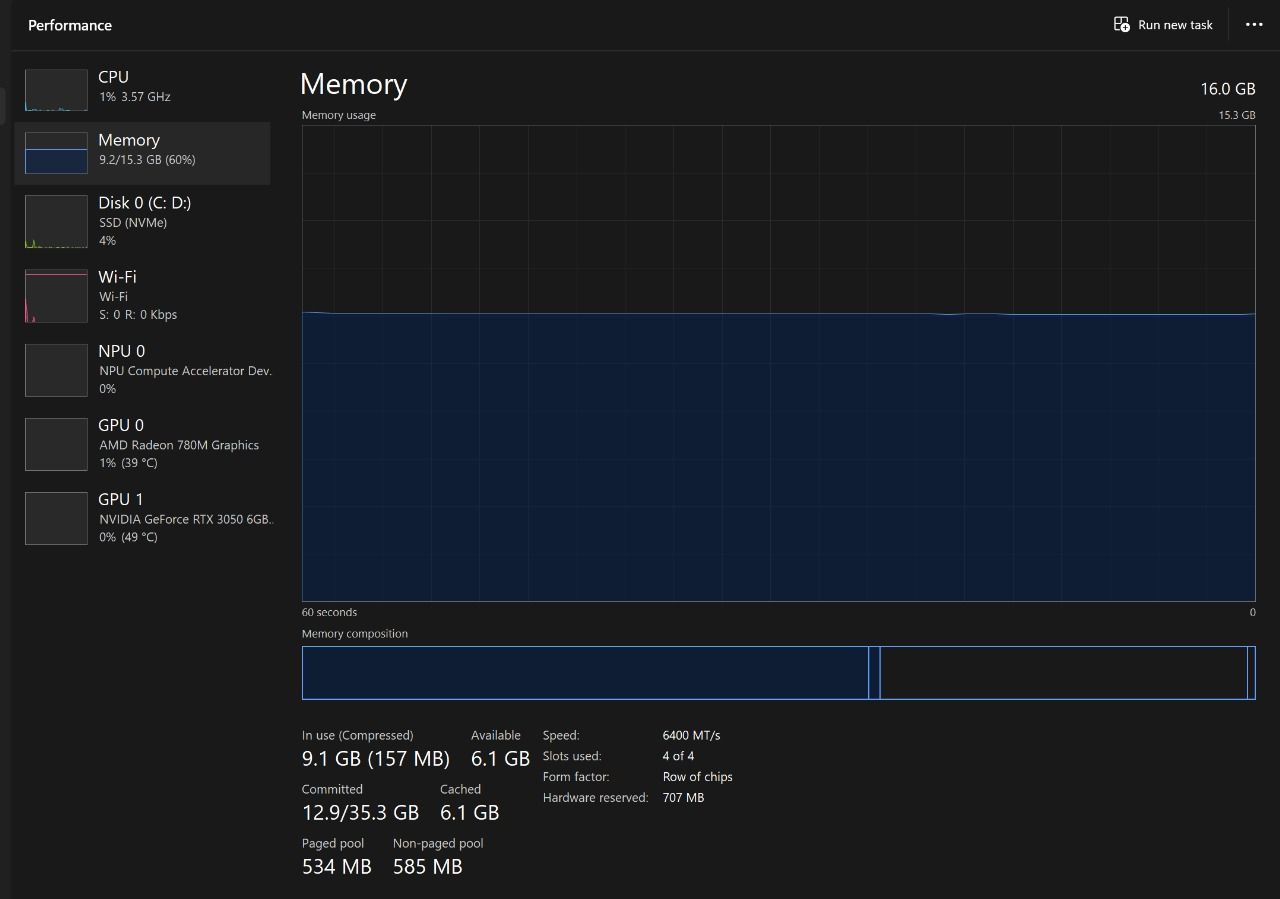Viewport: 1280px width, 899px height.
Task: Click the Non-paged pool 585 MB value
Action: [x=428, y=867]
